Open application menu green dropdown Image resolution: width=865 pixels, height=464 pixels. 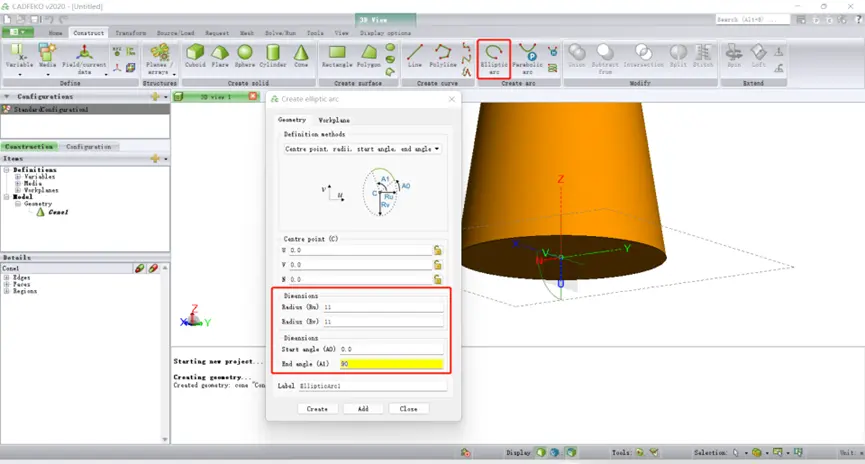tap(18, 33)
